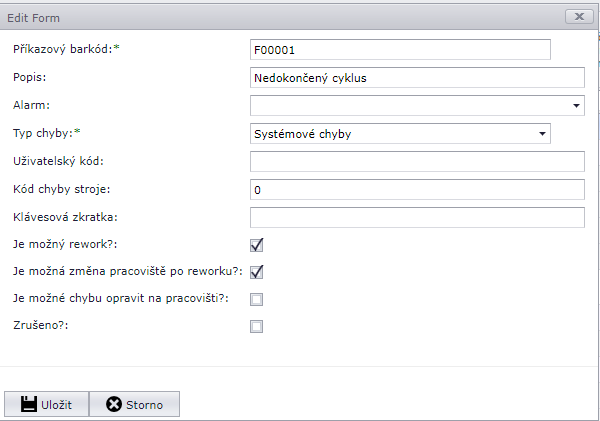Viewport: 600px width, 421px height.
Task: Uncheck the 'Je možný rework?' checkbox
Action: click(257, 244)
